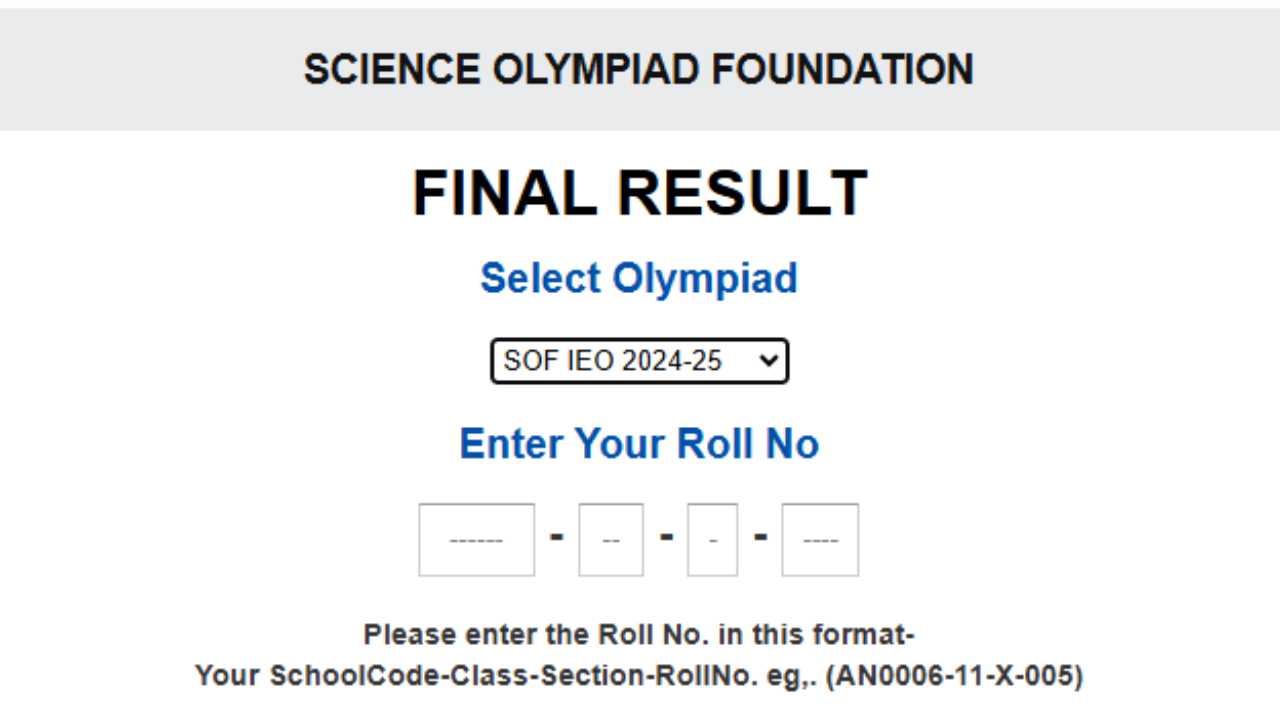Click the Enter Your Roll No label

(x=639, y=443)
